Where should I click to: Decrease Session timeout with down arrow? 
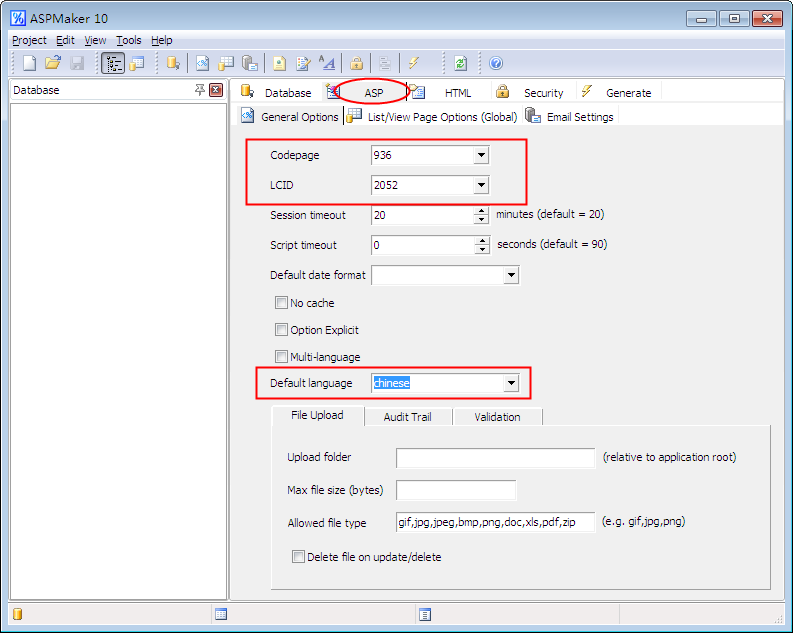tap(481, 219)
